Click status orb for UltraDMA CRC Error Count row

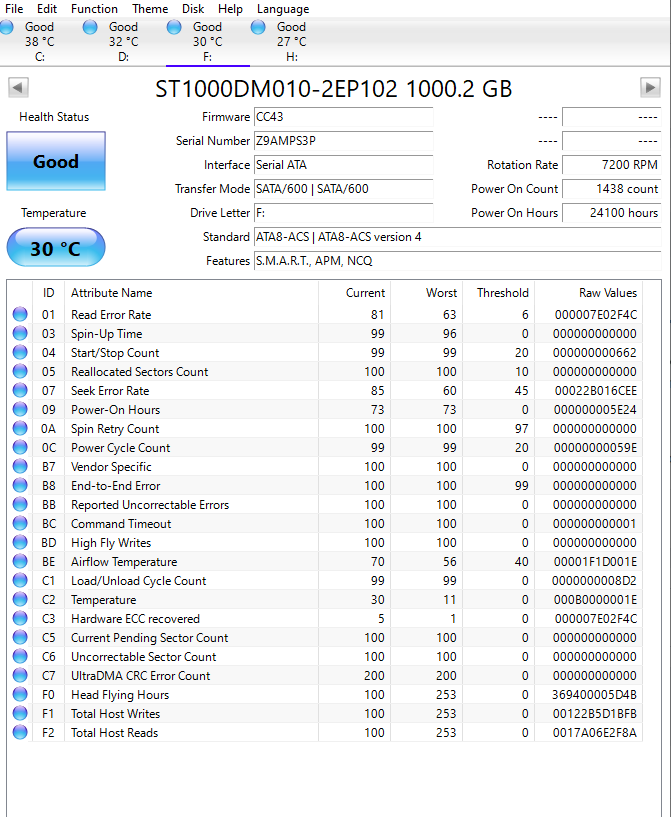pos(20,676)
